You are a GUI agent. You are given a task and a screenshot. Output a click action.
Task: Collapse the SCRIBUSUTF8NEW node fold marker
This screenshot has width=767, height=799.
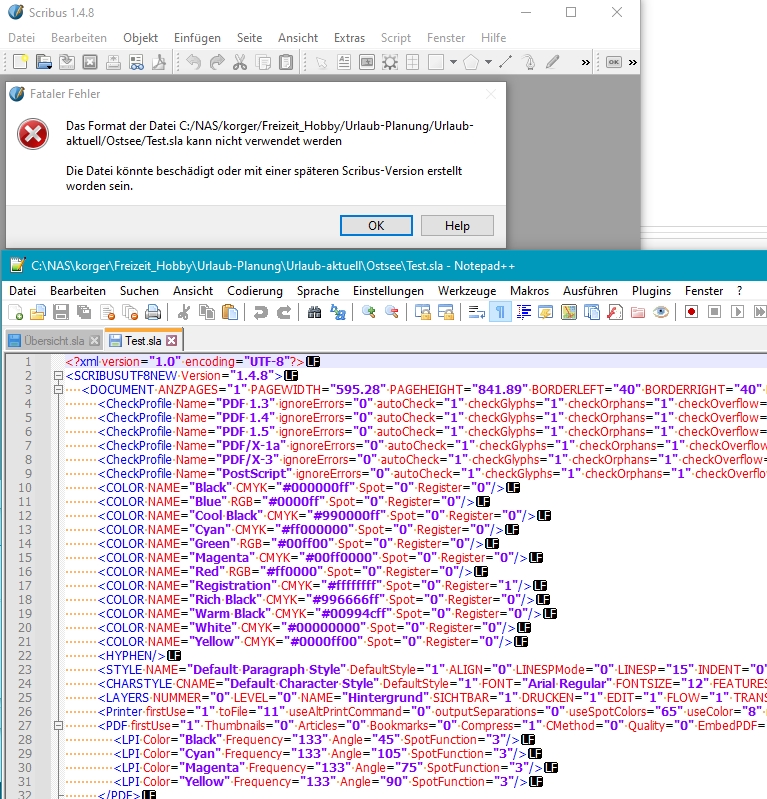click(57, 375)
